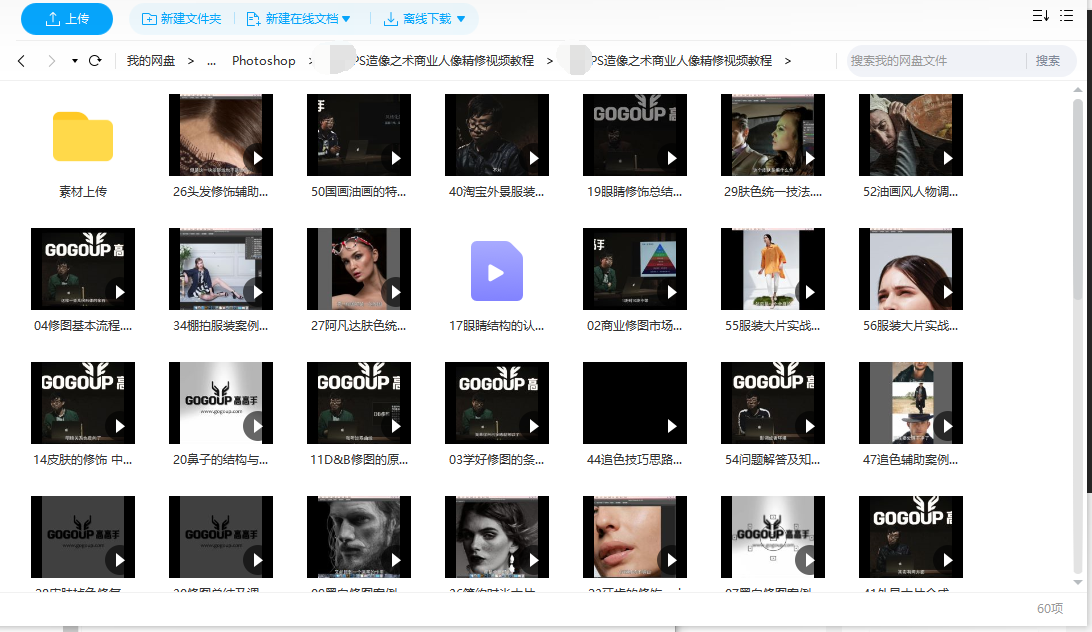This screenshot has height=632, width=1092.
Task: Create a new folder with 新建文件夹
Action: coord(182,18)
